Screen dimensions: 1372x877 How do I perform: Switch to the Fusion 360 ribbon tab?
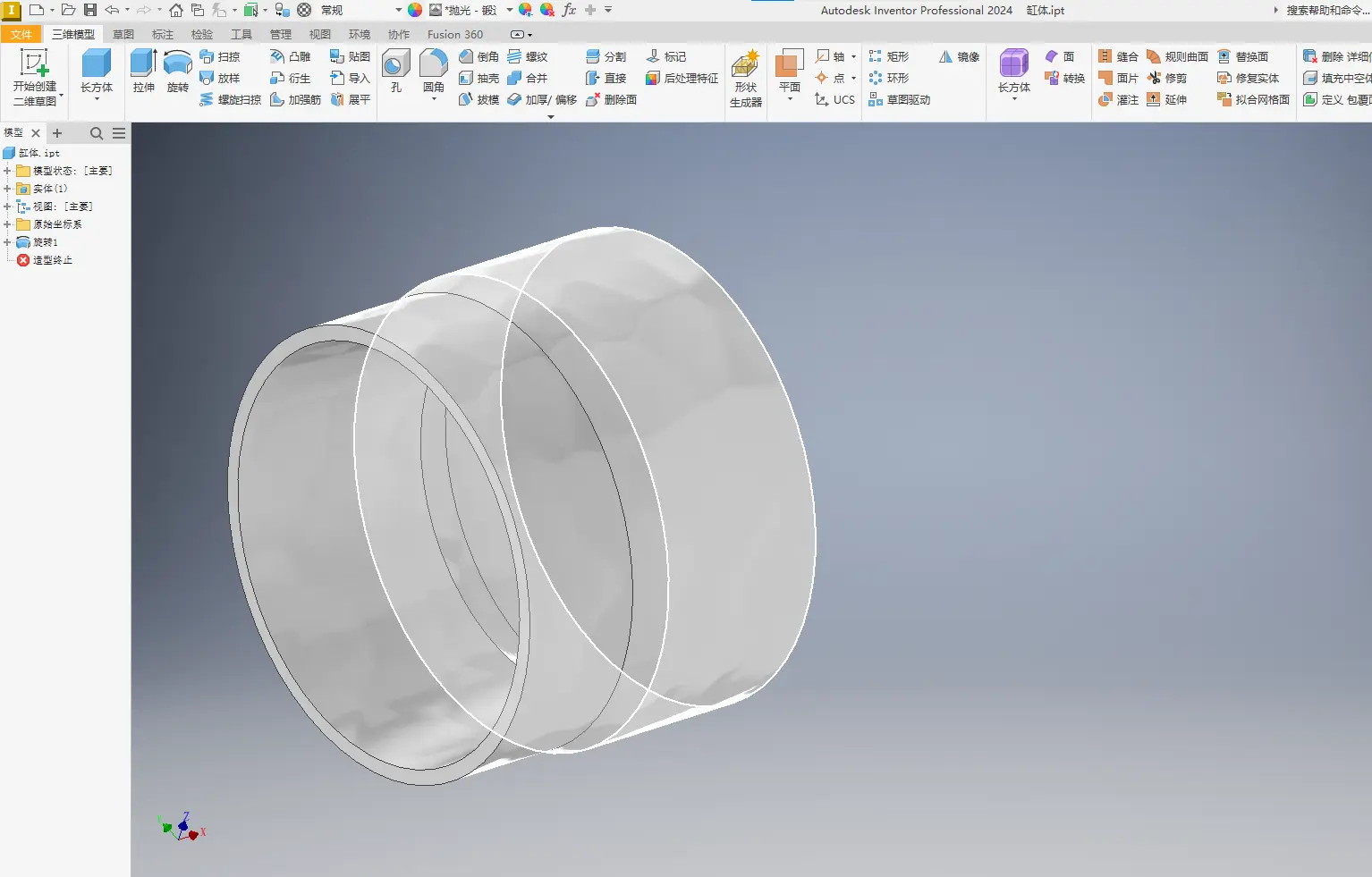[454, 34]
